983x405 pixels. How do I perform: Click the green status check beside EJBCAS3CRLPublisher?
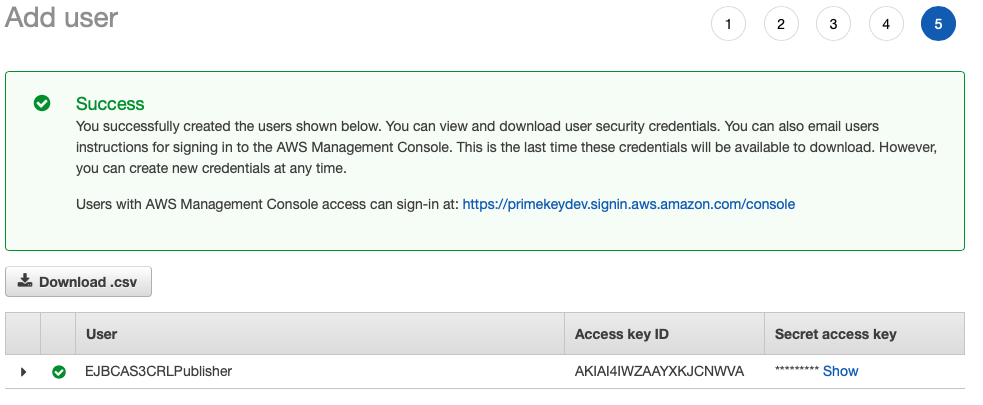pos(59,372)
